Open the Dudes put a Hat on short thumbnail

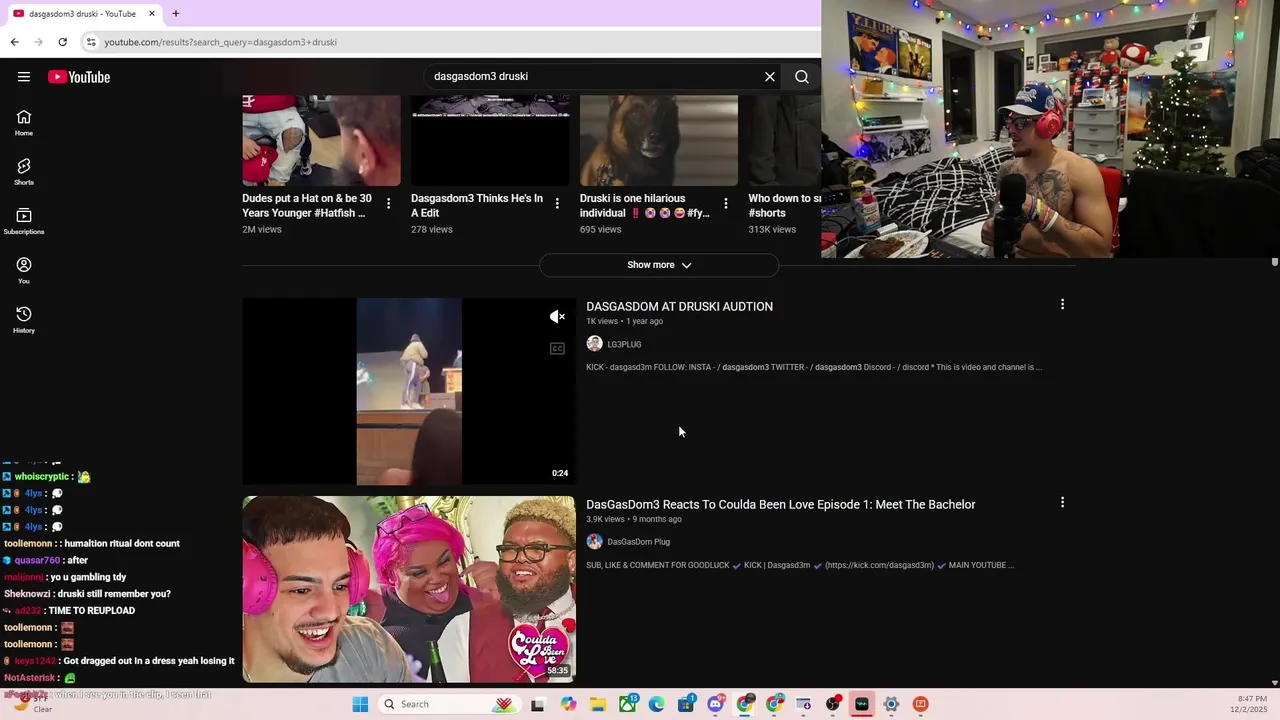pos(321,141)
